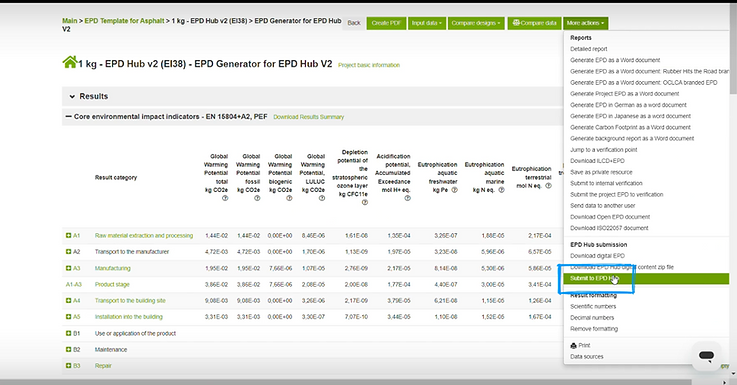Open Raw material extraction and processing link
737x385 pixels.
click(144, 236)
